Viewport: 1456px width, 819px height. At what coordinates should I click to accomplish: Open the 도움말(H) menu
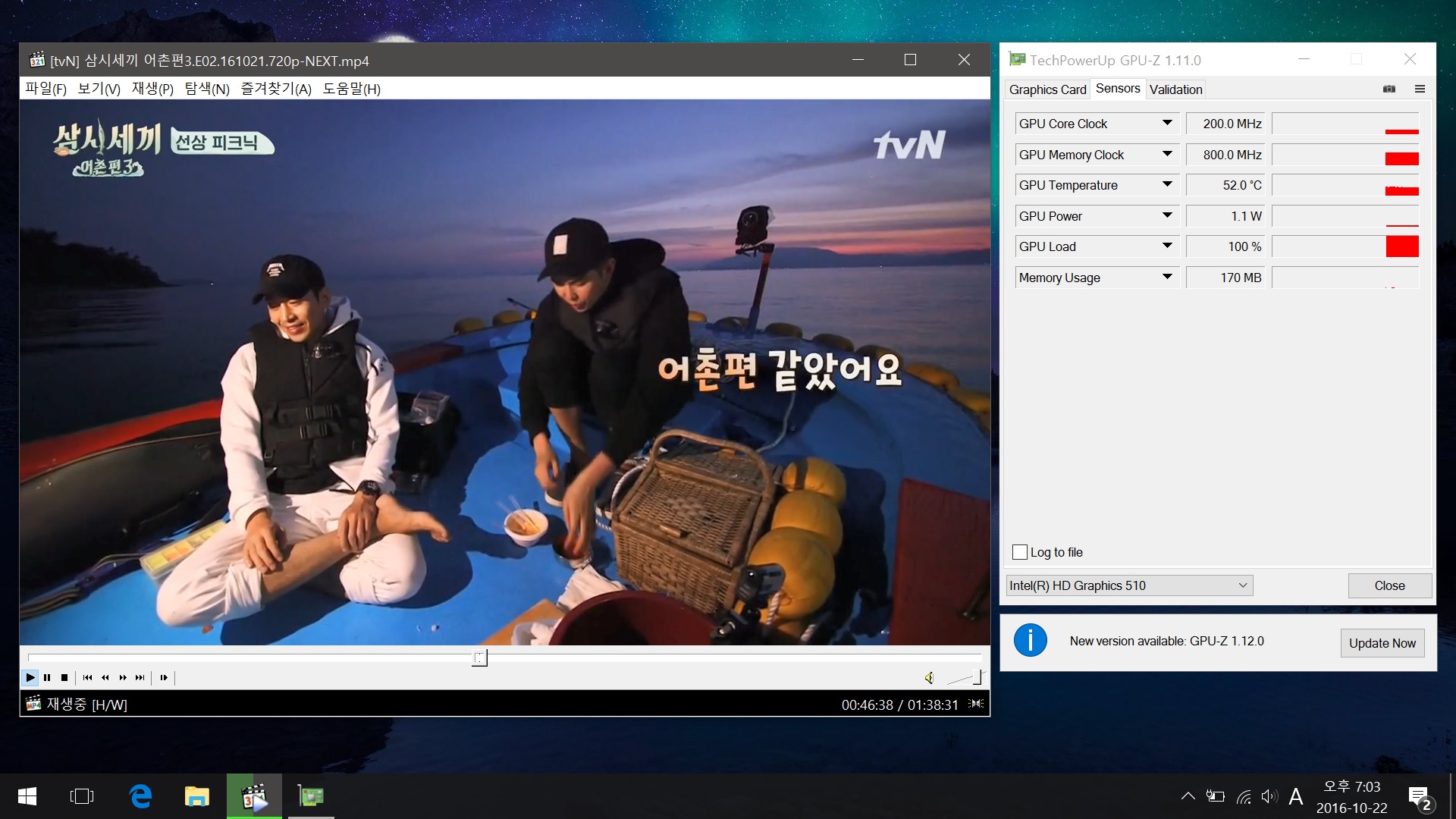click(351, 89)
